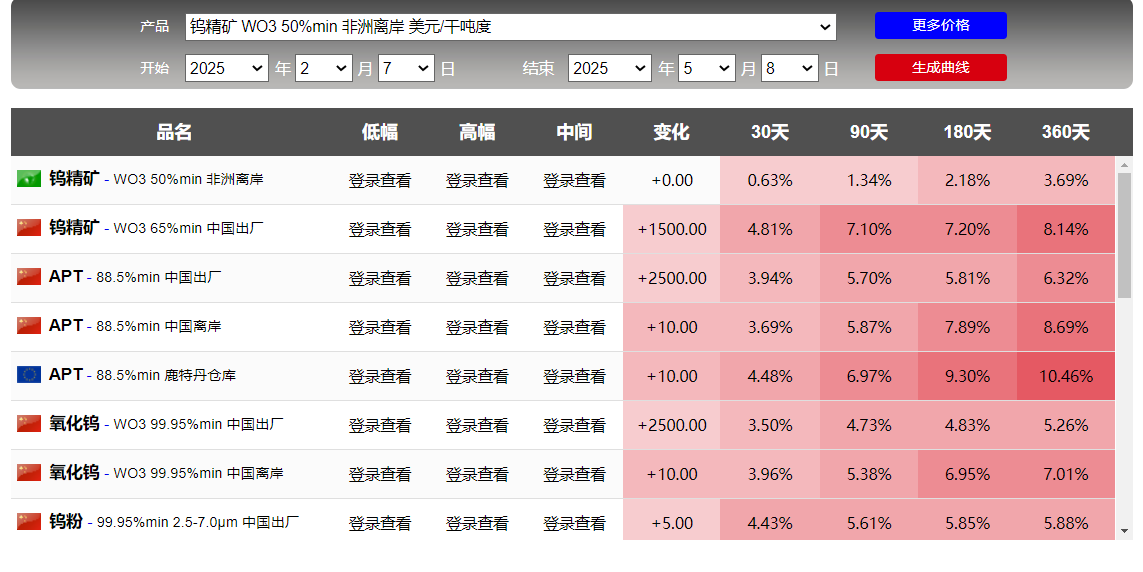The image size is (1143, 572).
Task: Click the China flag icon for 氧化钨 中国出厂
Action: pyautogui.click(x=29, y=423)
